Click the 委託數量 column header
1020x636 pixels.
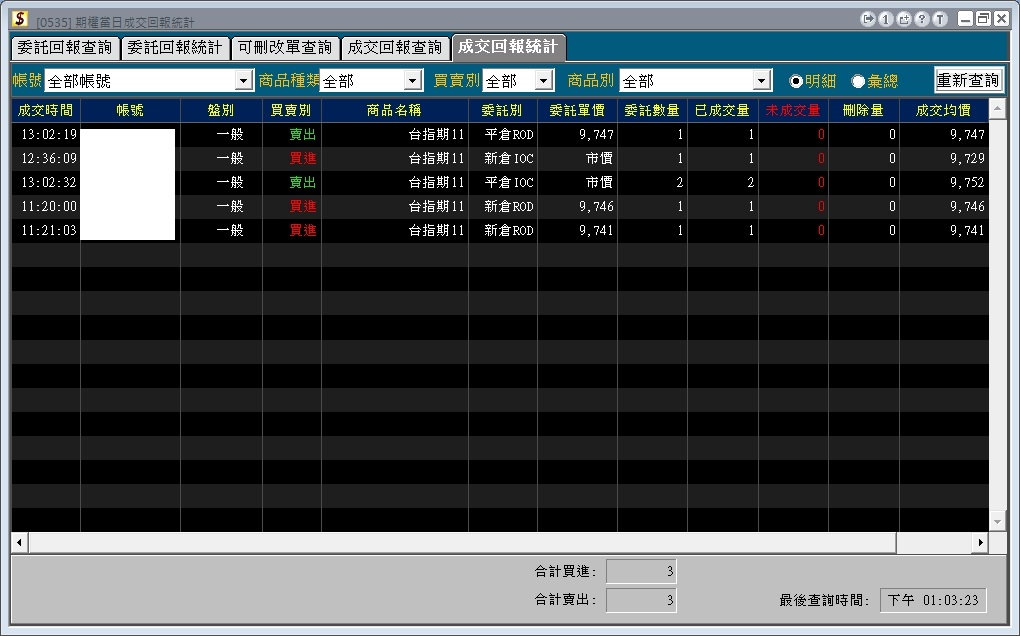pos(652,111)
